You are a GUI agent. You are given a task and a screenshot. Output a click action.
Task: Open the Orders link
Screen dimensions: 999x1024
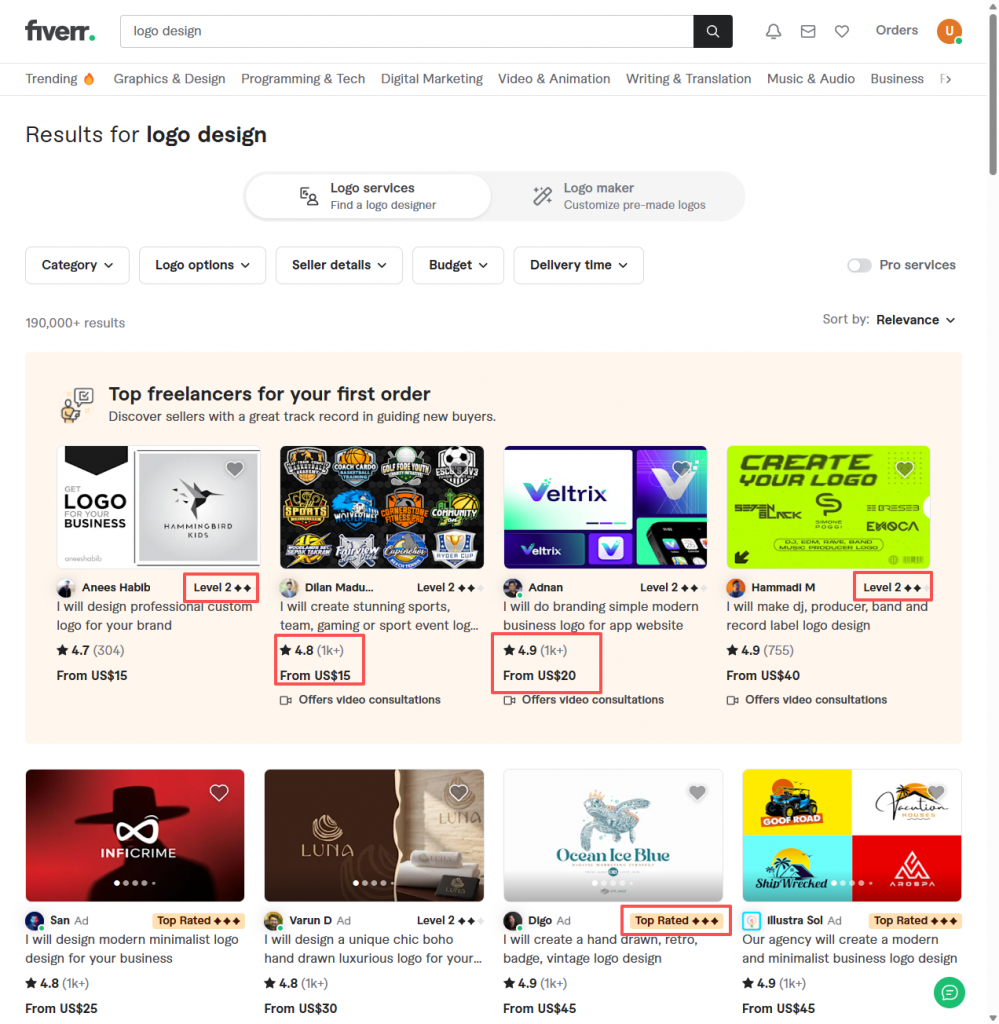click(896, 30)
